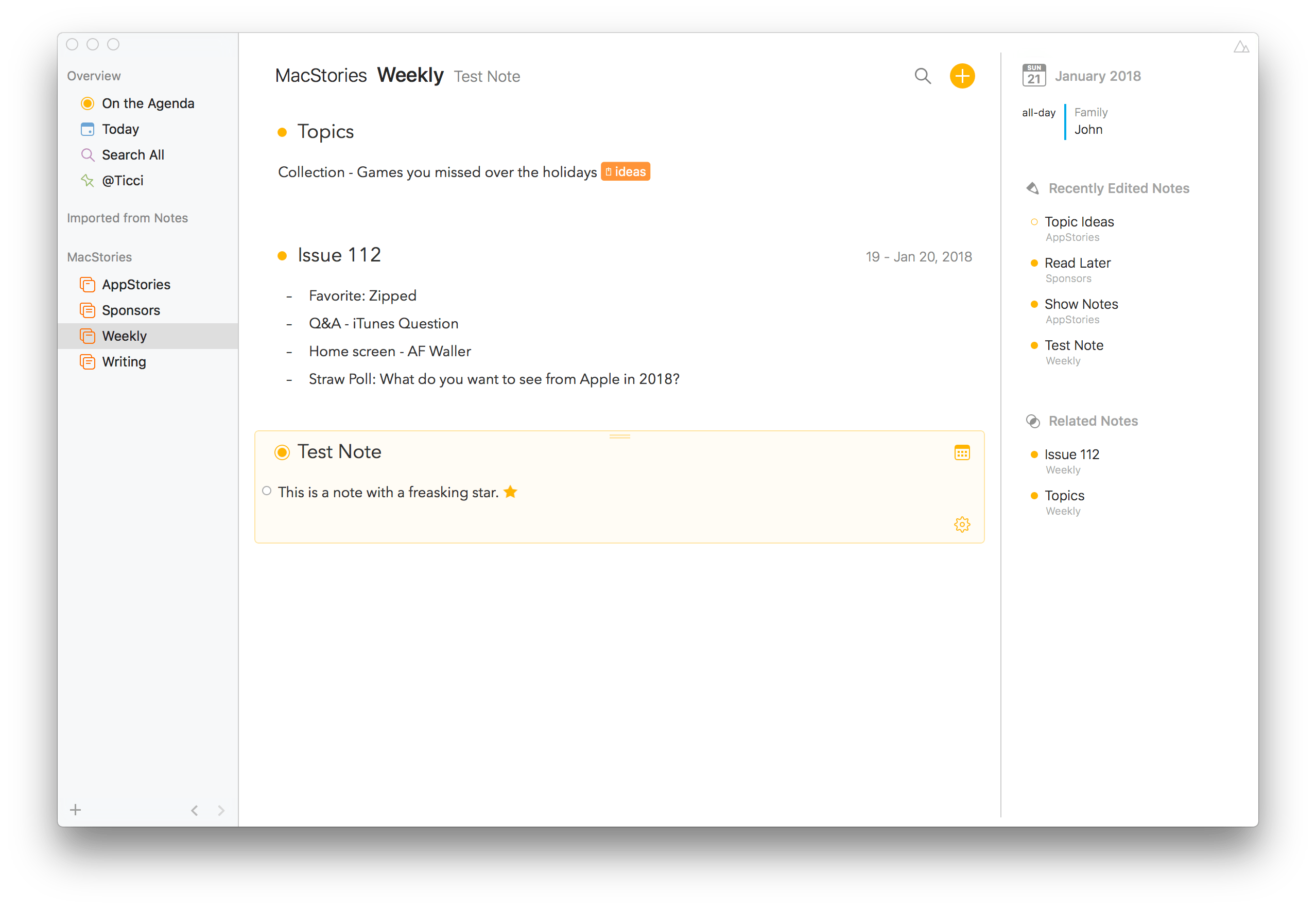Click the Test Note breadcrumb in header

(487, 76)
